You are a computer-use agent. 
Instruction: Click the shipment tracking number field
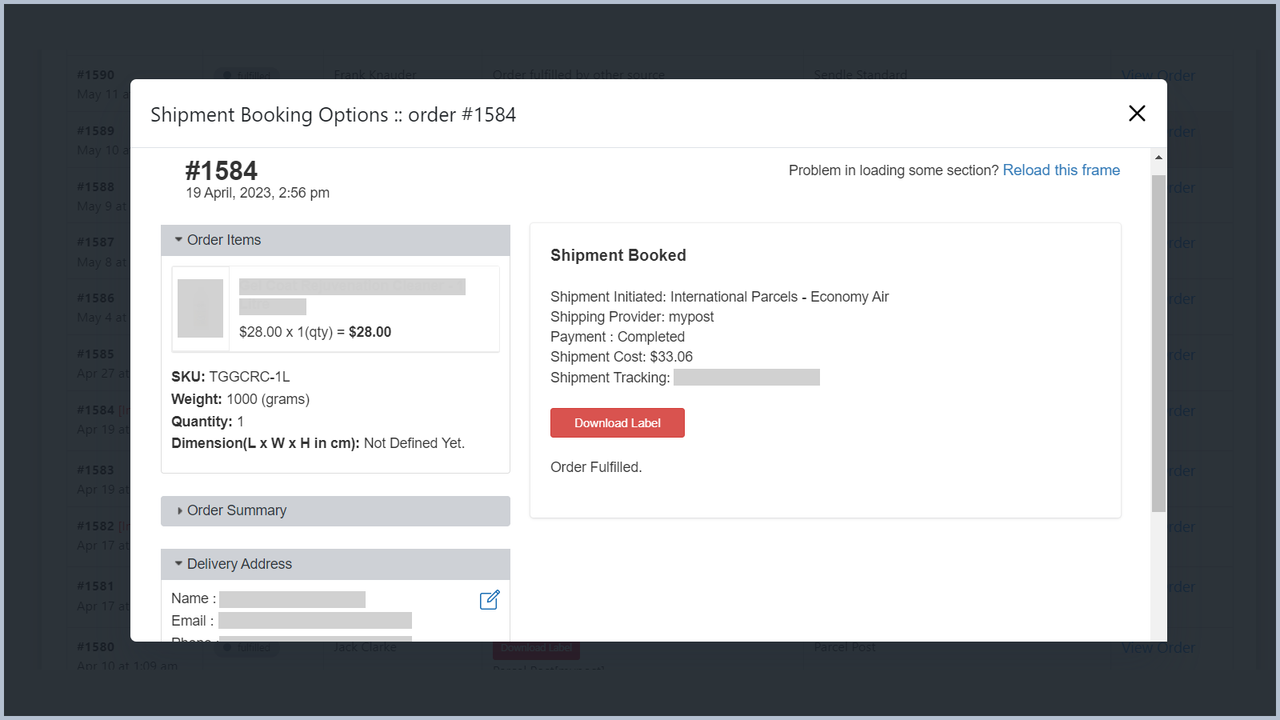(x=746, y=377)
